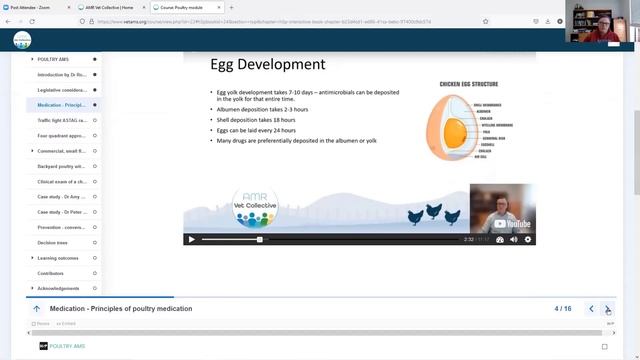Close the Zoom attendee tab
The height and width of the screenshot is (360, 640).
click(x=69, y=7)
